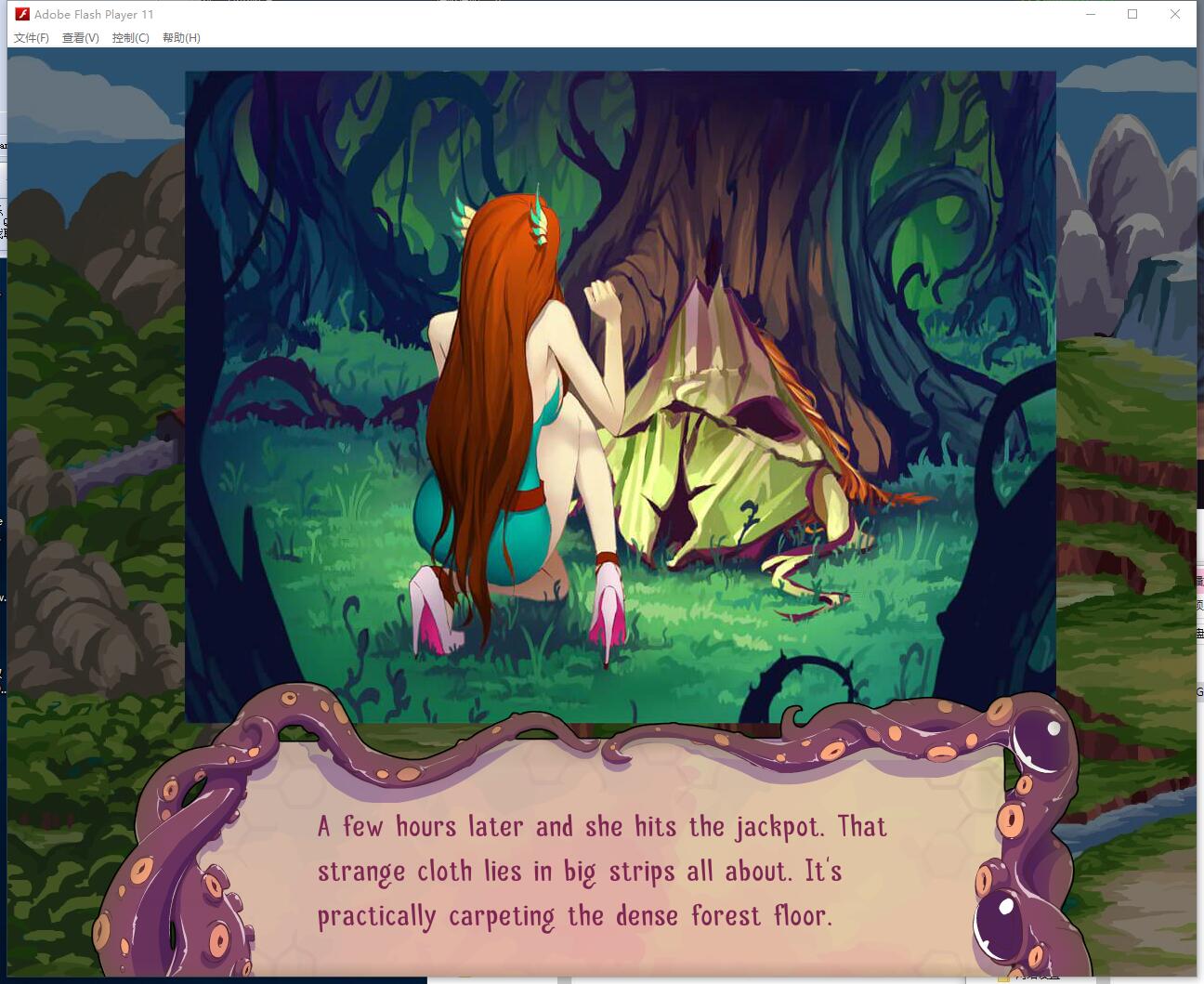The height and width of the screenshot is (984, 1204).
Task: Open the 帮助(H) menu
Action: coord(181,38)
